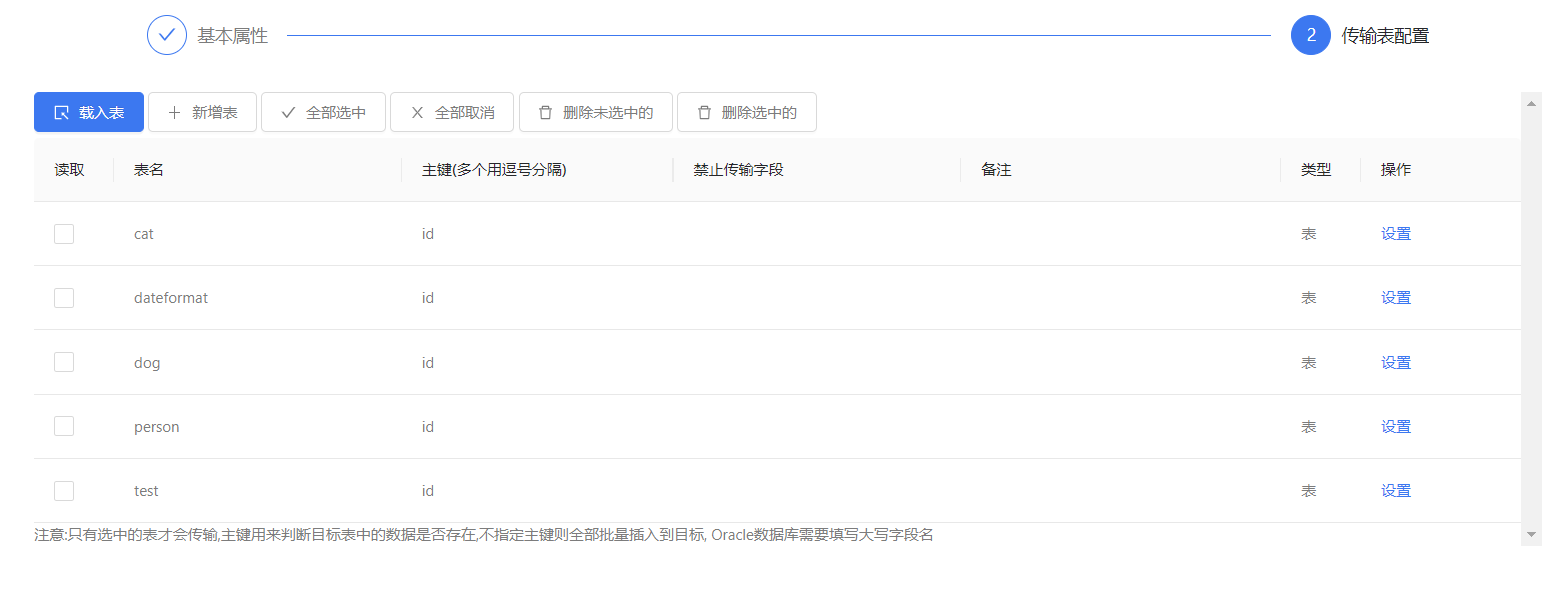Click the 载入表 load table button
This screenshot has width=1555, height=589.
pos(89,112)
